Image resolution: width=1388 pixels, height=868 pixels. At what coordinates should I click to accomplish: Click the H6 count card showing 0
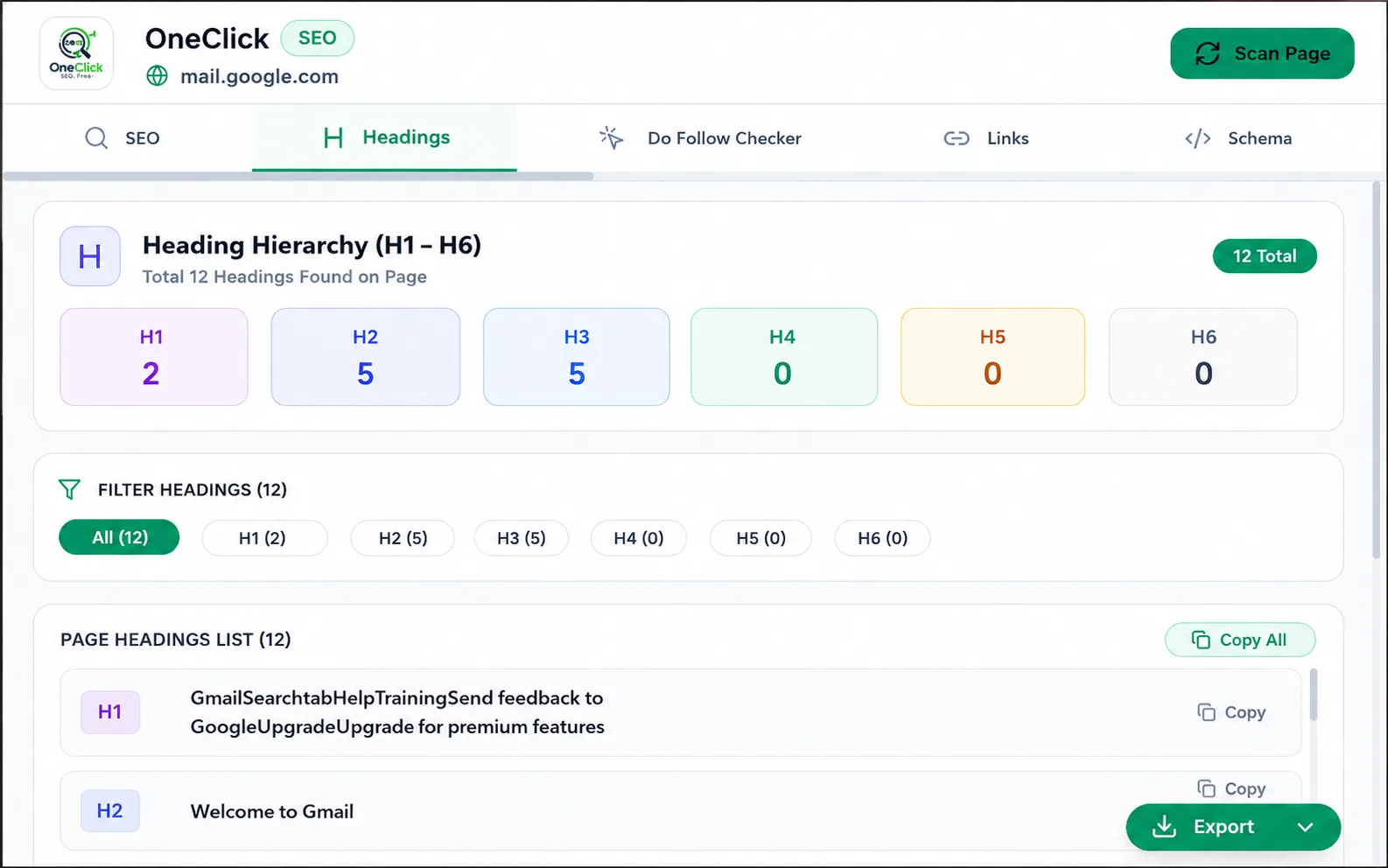[1203, 357]
